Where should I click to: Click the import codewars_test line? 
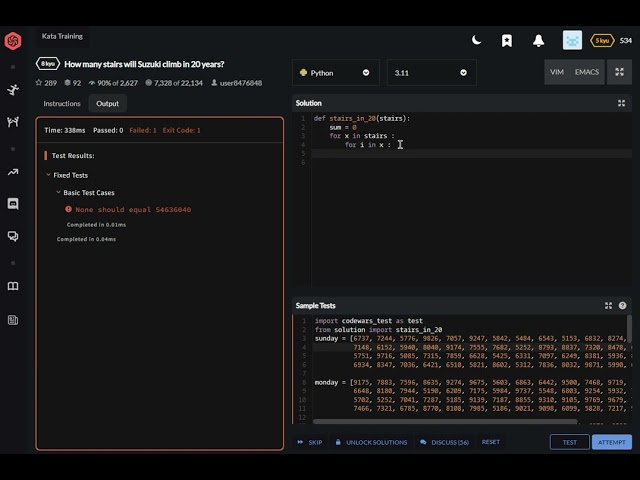pos(369,321)
